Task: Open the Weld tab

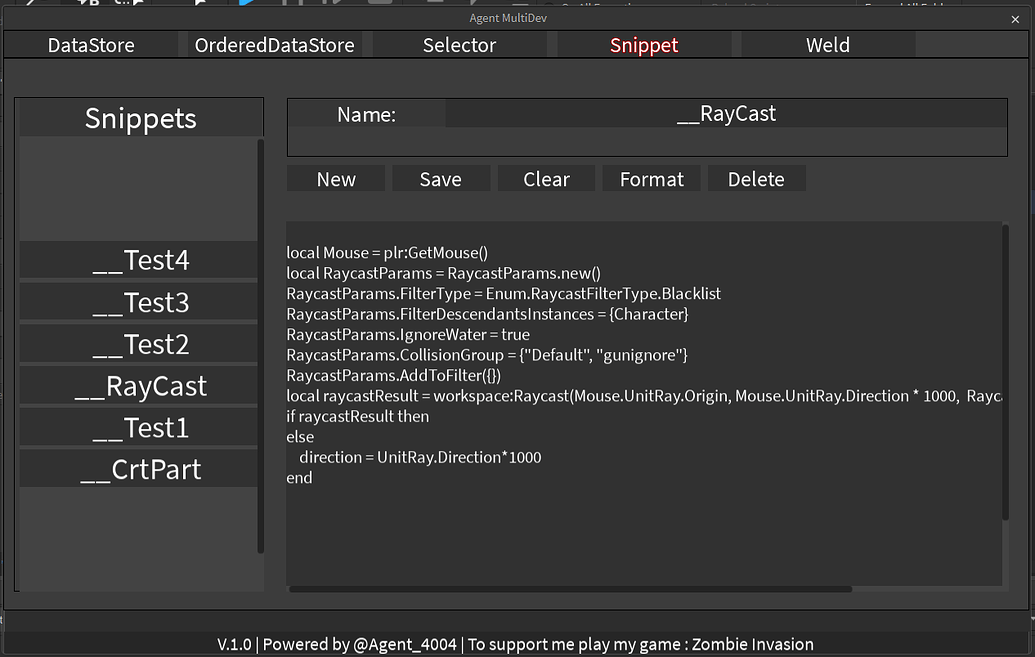Action: (x=827, y=44)
